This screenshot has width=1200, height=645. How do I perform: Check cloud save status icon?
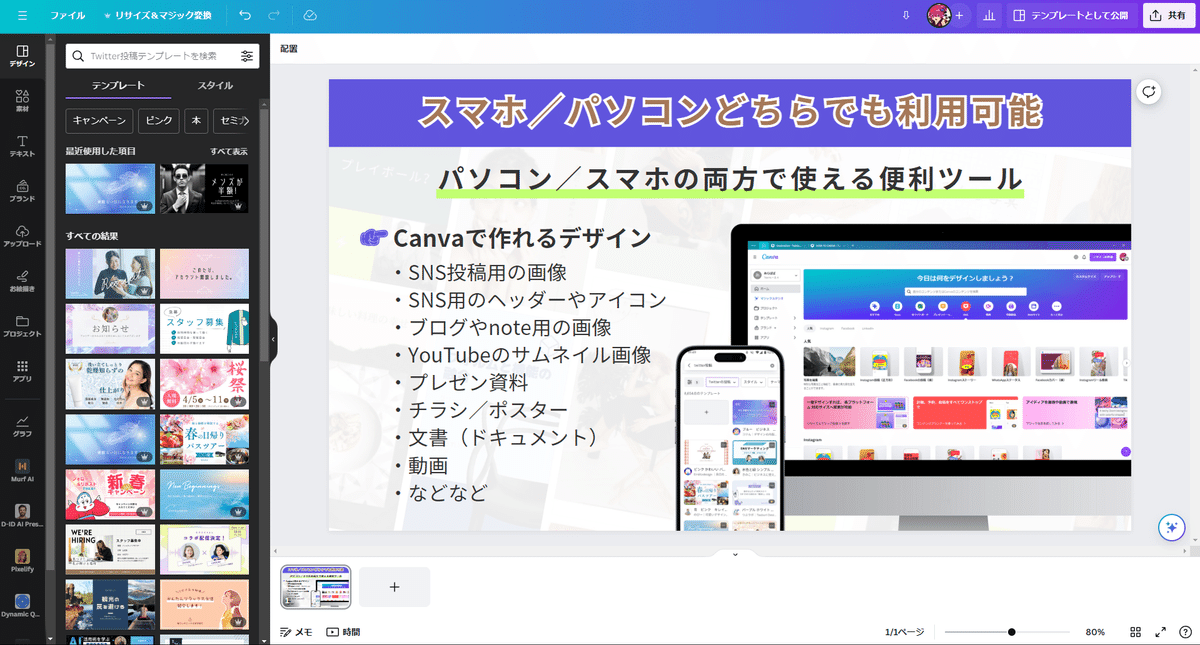pos(310,16)
